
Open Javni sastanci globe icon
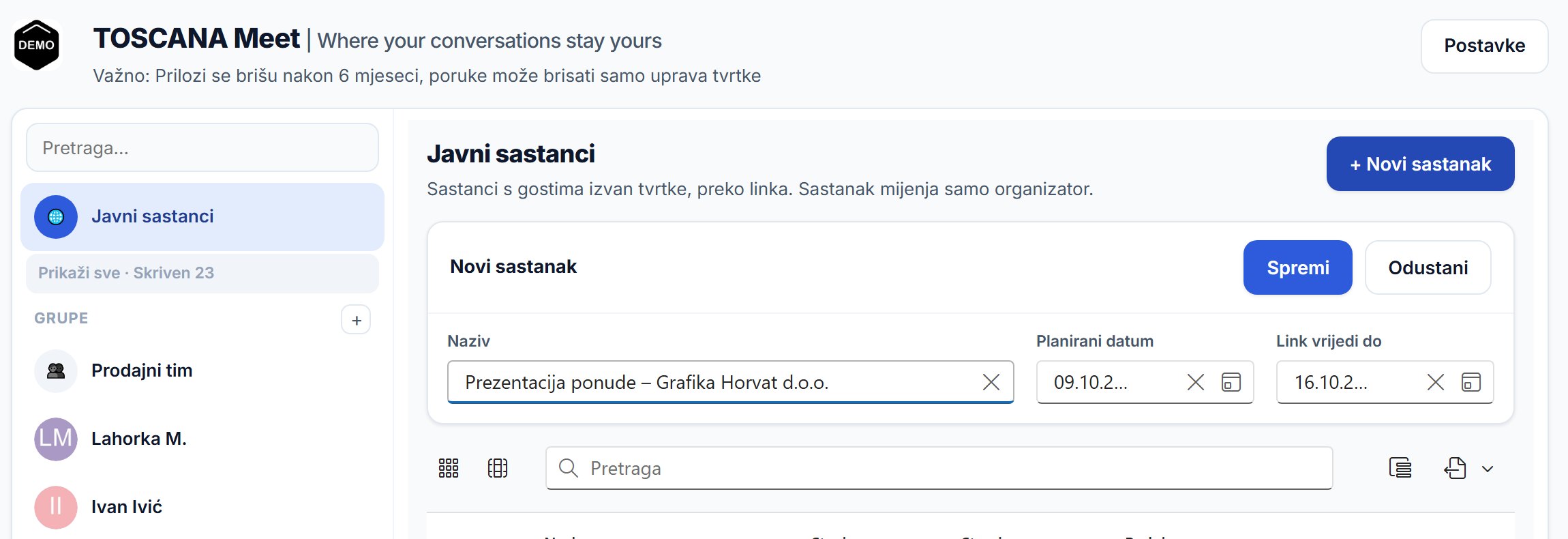tap(56, 217)
